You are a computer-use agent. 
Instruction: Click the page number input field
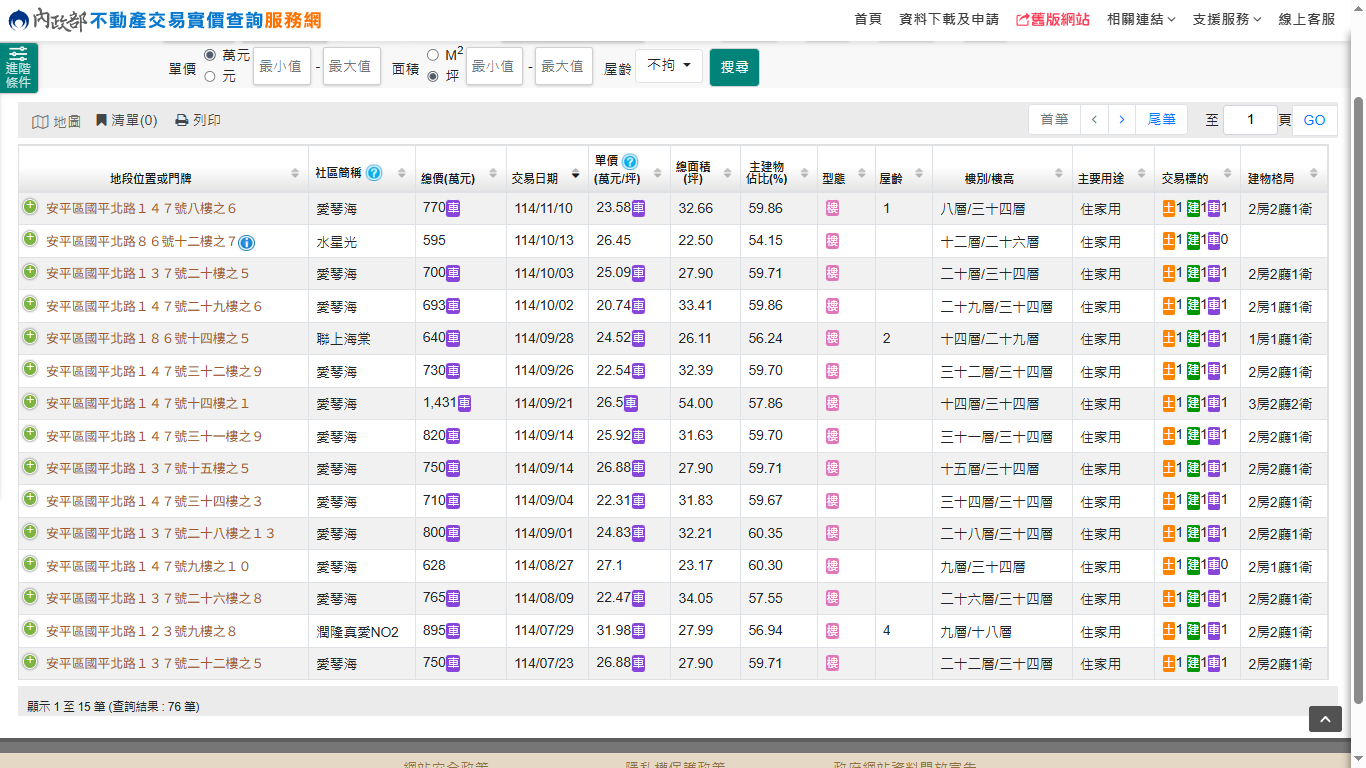[x=1249, y=120]
